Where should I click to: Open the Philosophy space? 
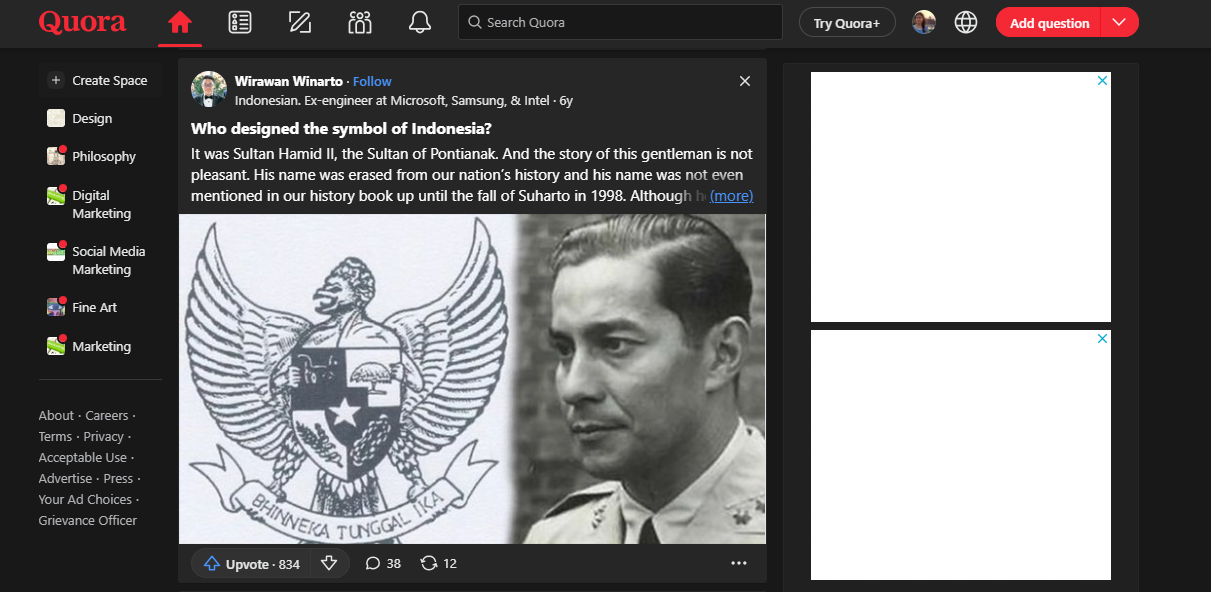point(103,156)
